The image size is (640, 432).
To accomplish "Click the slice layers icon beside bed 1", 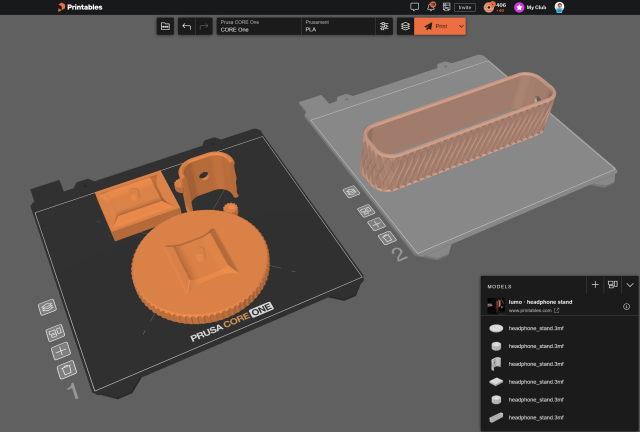I will coord(47,307).
